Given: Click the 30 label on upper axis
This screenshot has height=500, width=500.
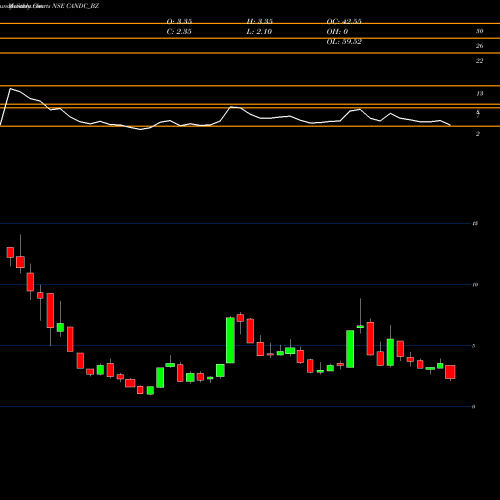Looking at the screenshot, I should [x=479, y=31].
